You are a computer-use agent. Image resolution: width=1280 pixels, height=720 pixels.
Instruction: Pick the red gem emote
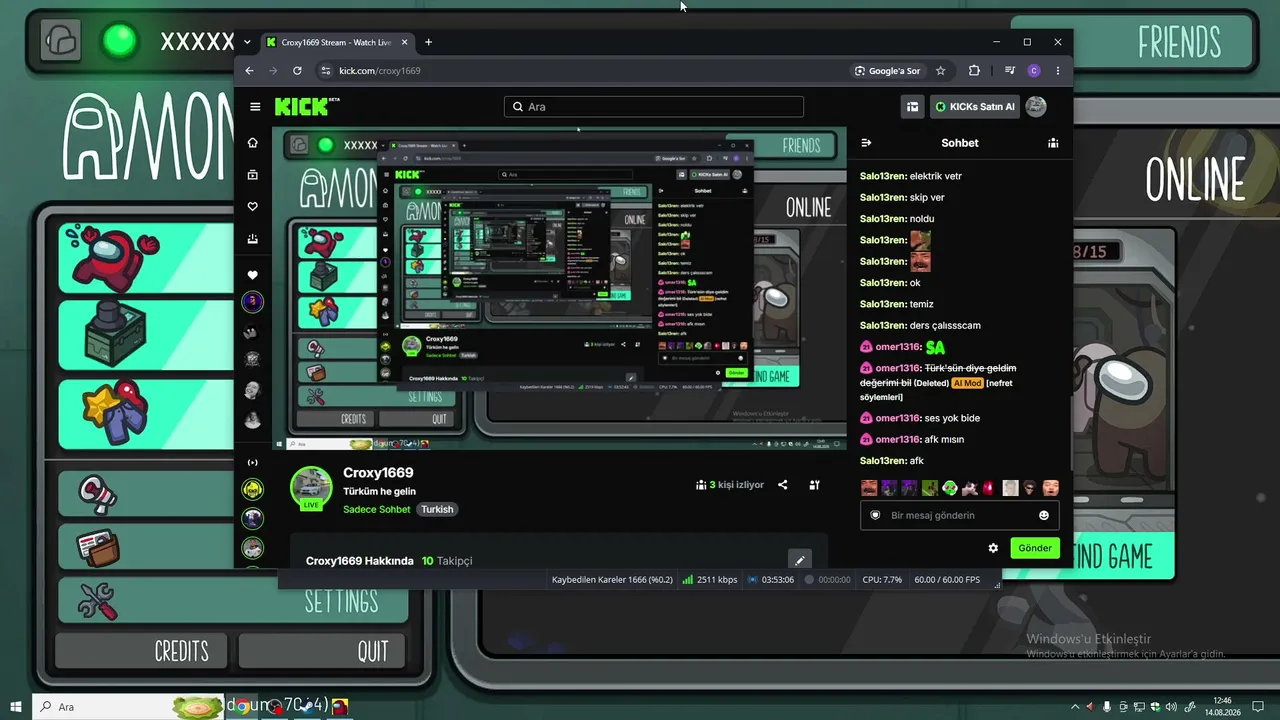click(989, 488)
